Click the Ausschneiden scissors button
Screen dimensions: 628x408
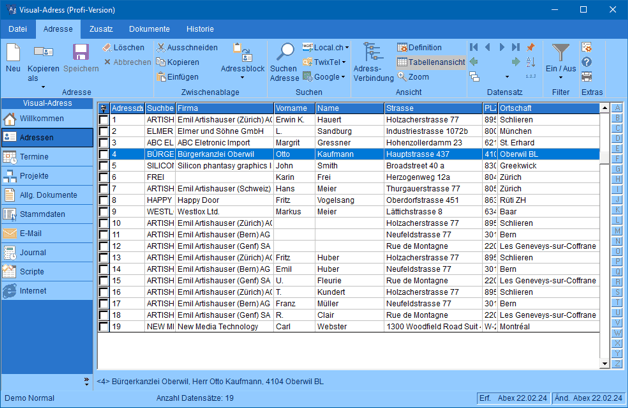187,48
